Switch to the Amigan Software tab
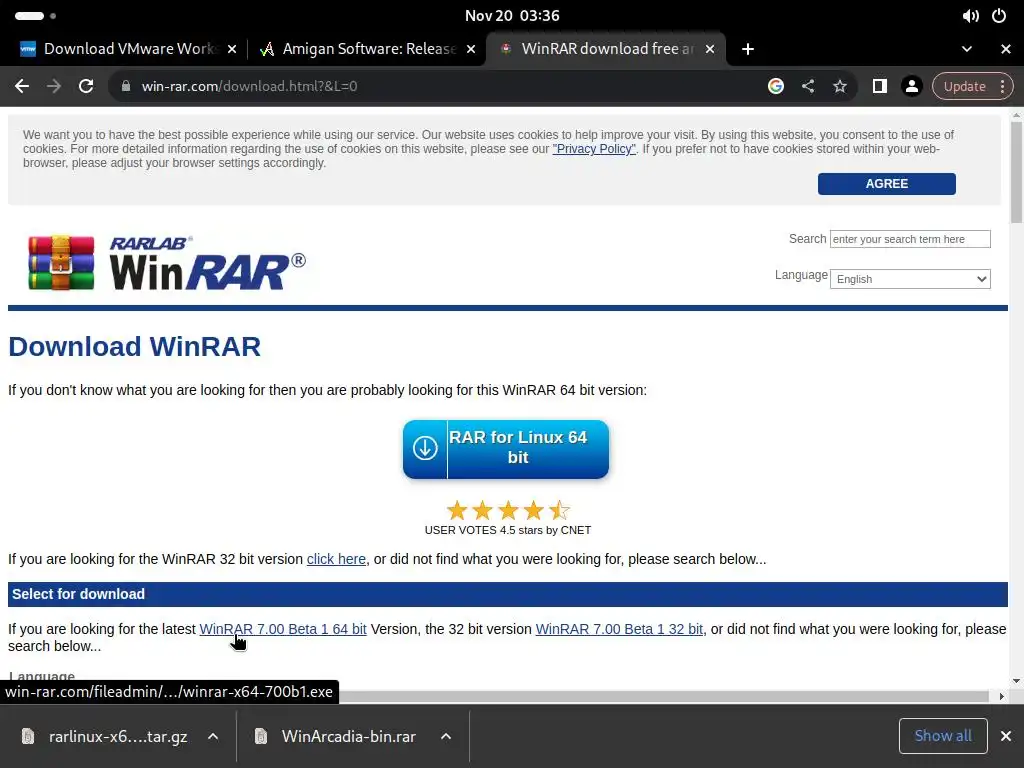 click(x=367, y=49)
